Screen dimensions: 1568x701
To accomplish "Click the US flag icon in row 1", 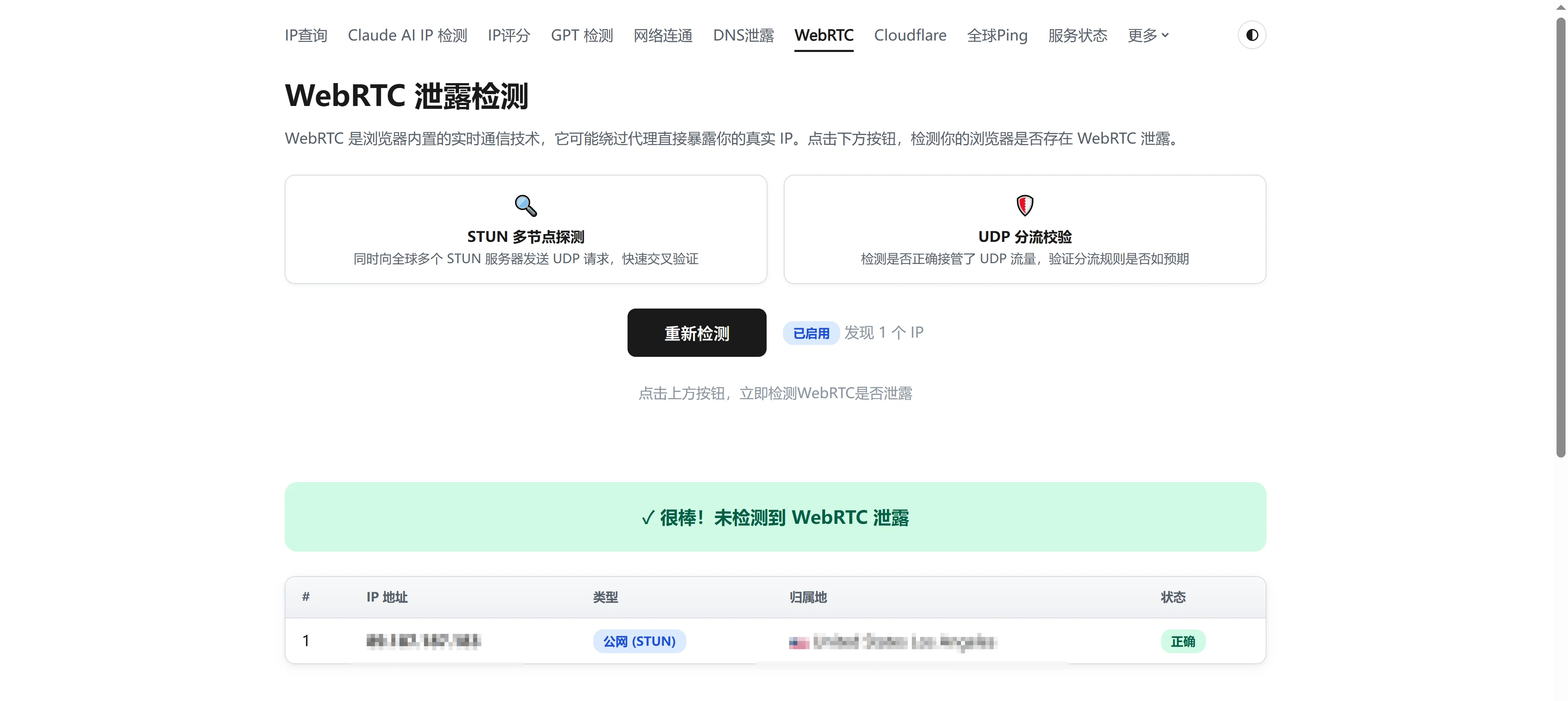I will pos(799,642).
